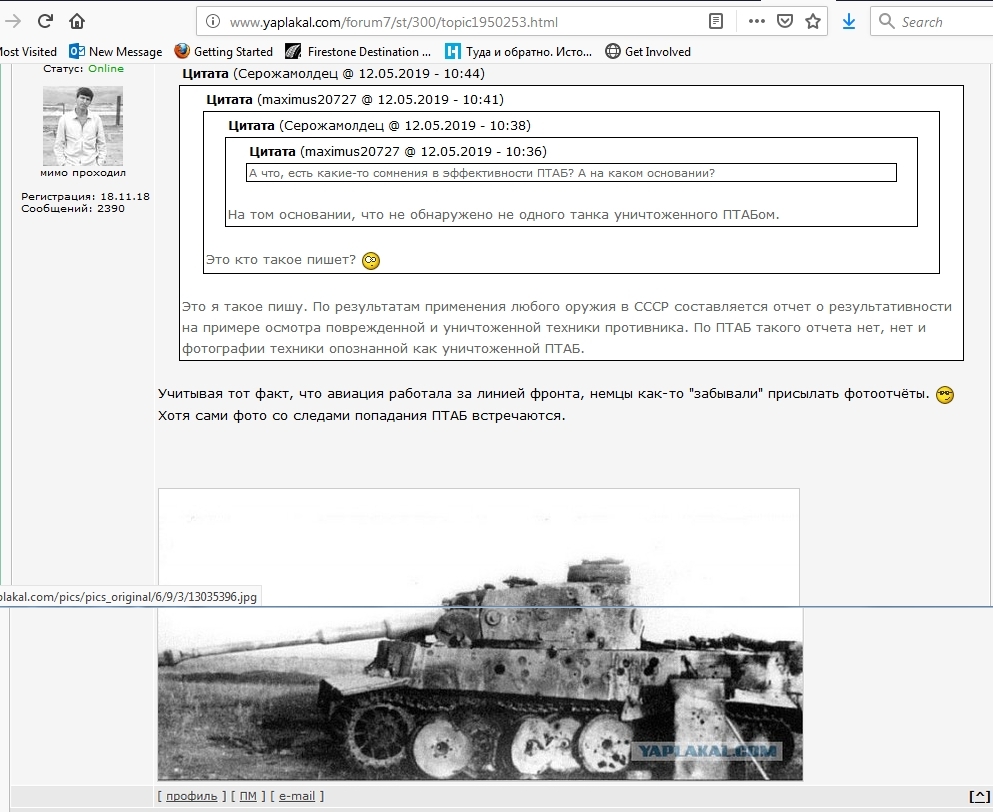The width and height of the screenshot is (993, 812).
Task: Open page actions three-dot menu
Action: [x=756, y=22]
